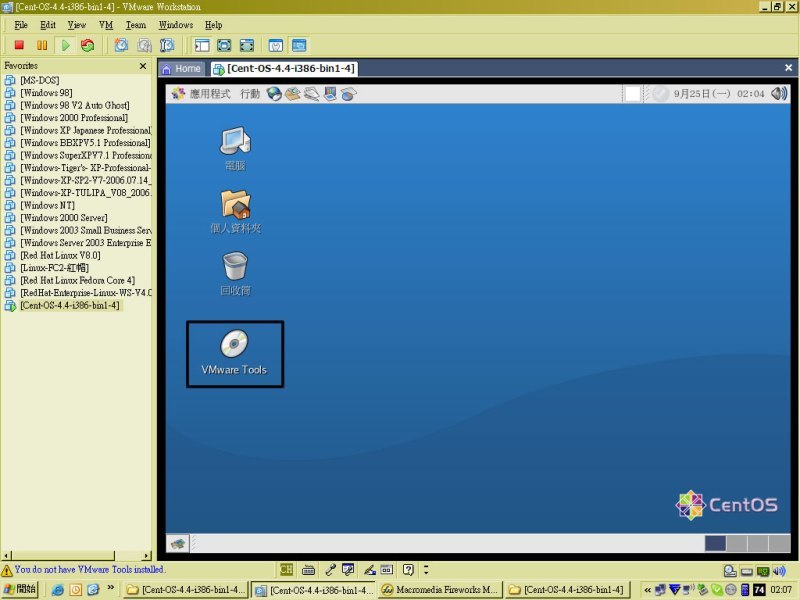The image size is (800, 600).
Task: Power on the VM with green play icon
Action: click(65, 45)
